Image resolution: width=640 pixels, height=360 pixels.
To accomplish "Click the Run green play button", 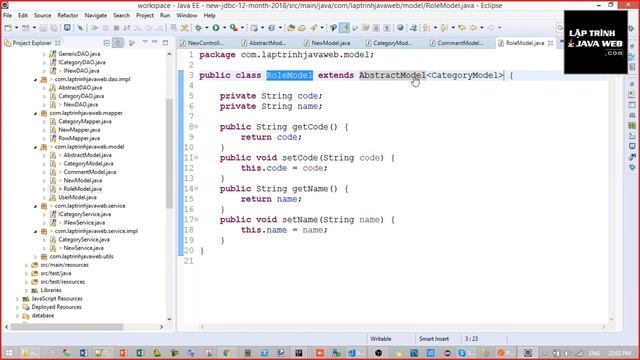I will (x=216, y=28).
